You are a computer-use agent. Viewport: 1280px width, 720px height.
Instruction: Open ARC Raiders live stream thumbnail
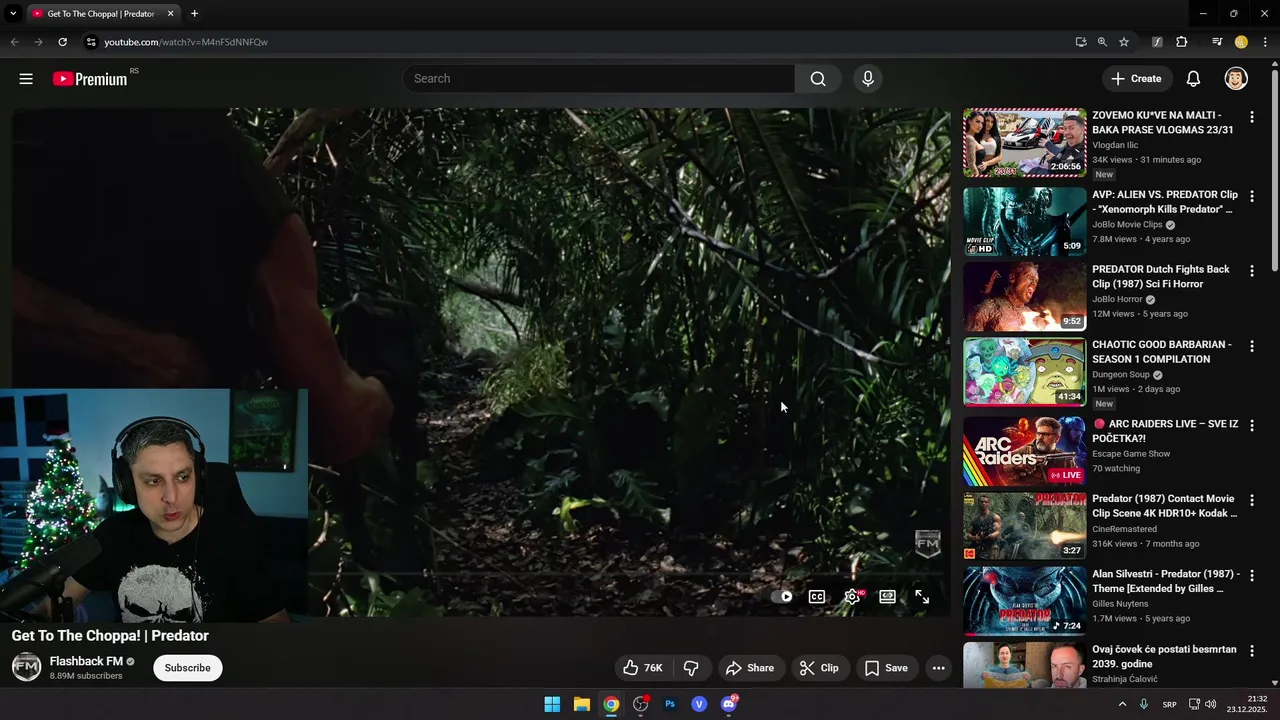[x=1024, y=451]
